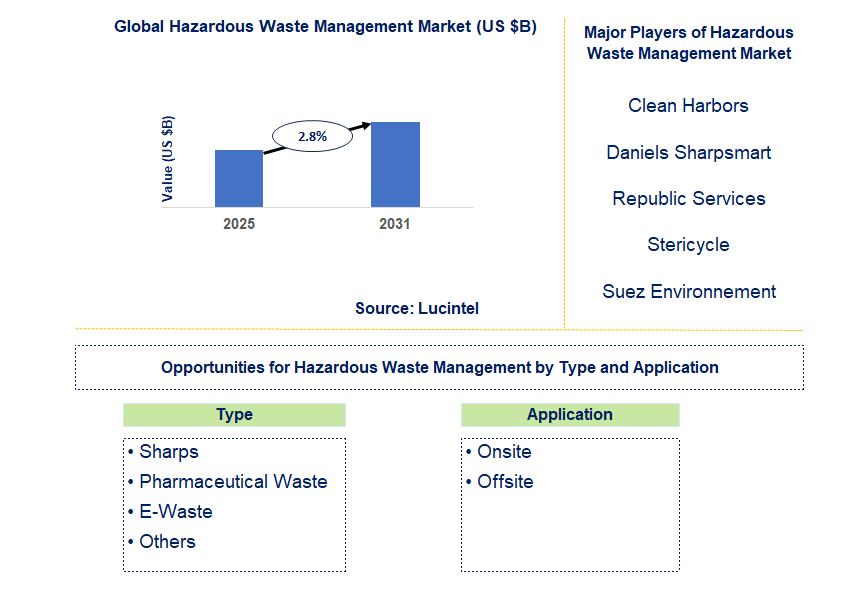Select Daniels Sharpsmart in players list
Viewport: 868px width, 592px height.
click(689, 152)
